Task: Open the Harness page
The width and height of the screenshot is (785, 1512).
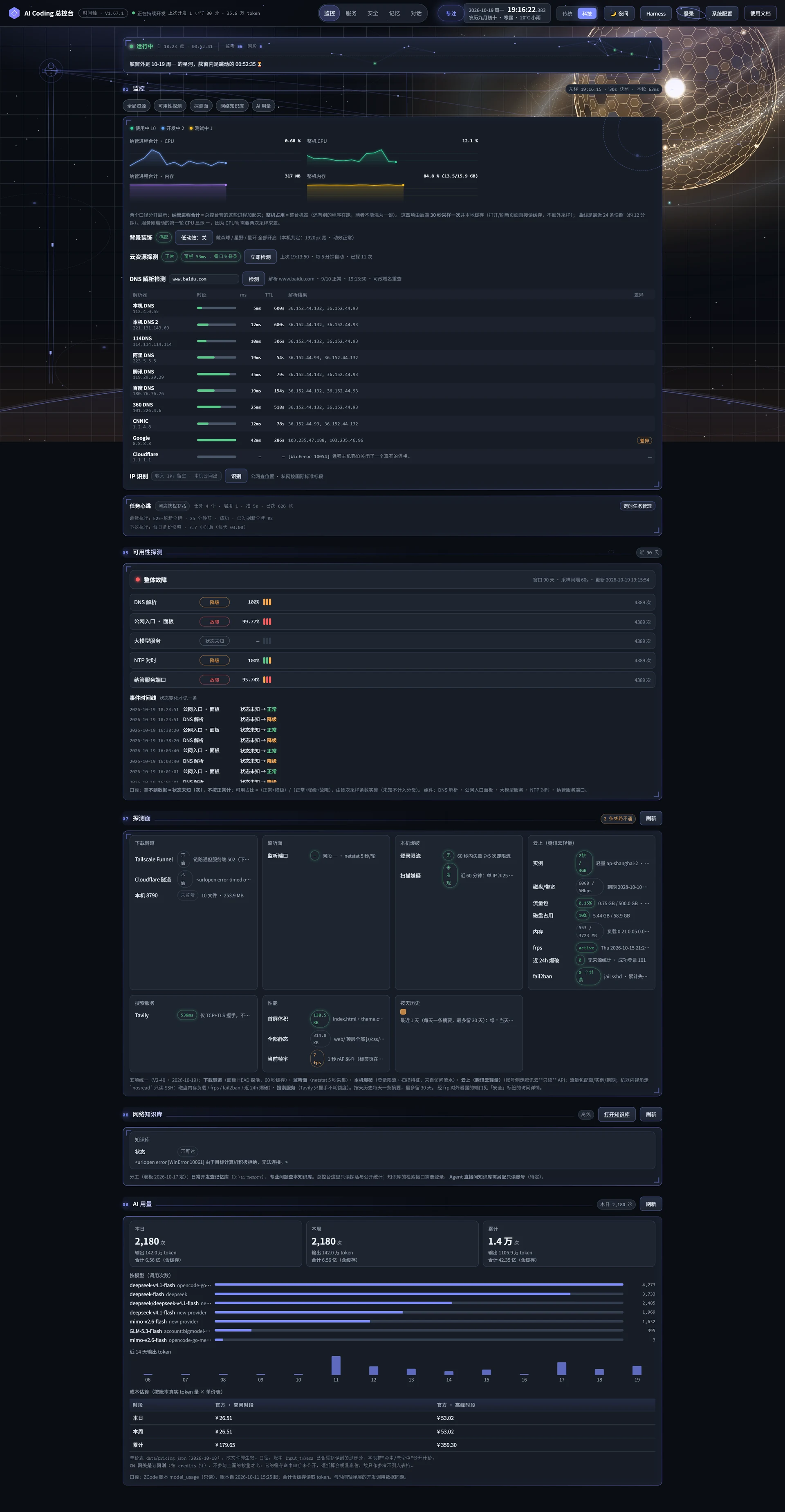Action: (656, 13)
